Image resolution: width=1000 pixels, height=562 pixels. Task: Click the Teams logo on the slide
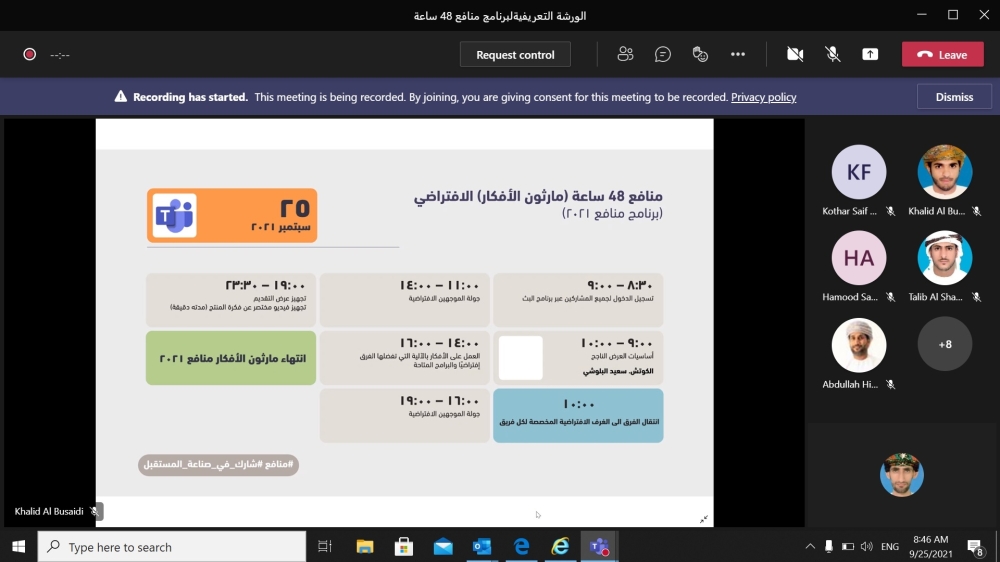click(174, 215)
